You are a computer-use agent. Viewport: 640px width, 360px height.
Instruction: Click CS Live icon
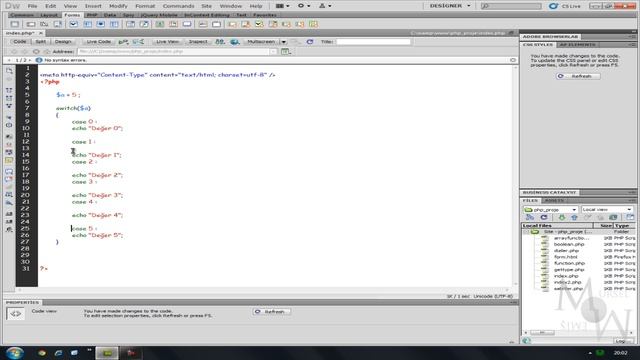tap(553, 6)
